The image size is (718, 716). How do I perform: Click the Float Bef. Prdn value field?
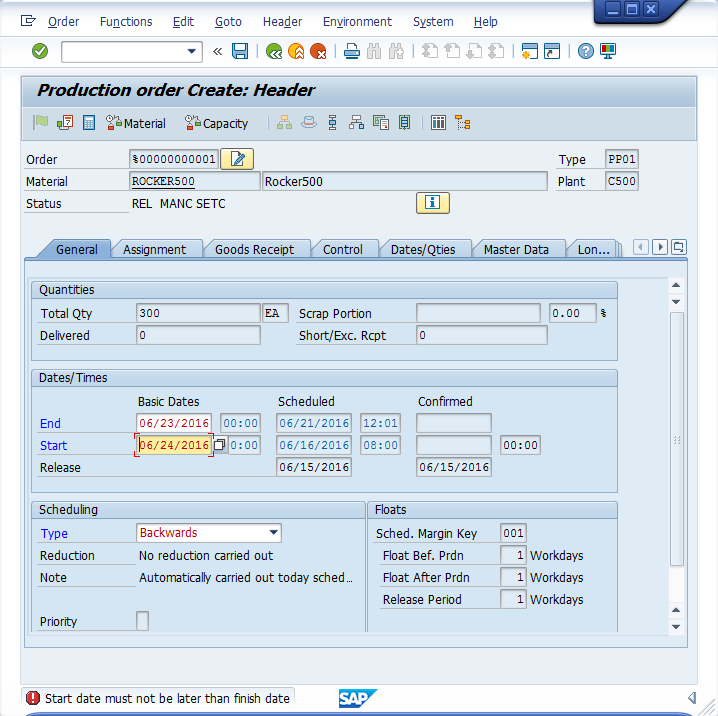pos(513,555)
